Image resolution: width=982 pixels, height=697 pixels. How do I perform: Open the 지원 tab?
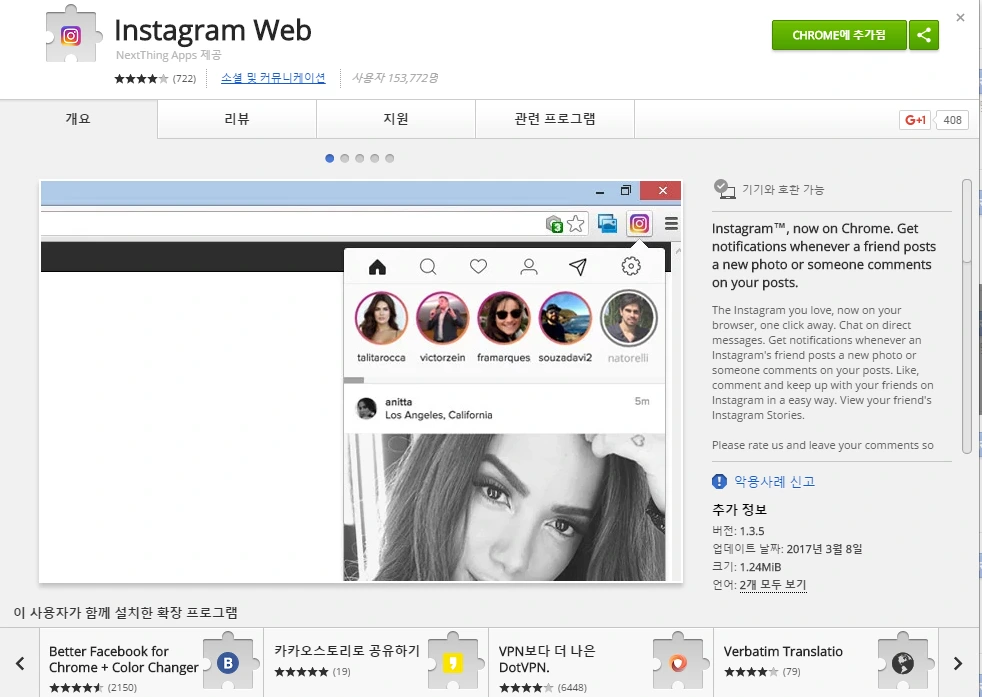click(396, 119)
